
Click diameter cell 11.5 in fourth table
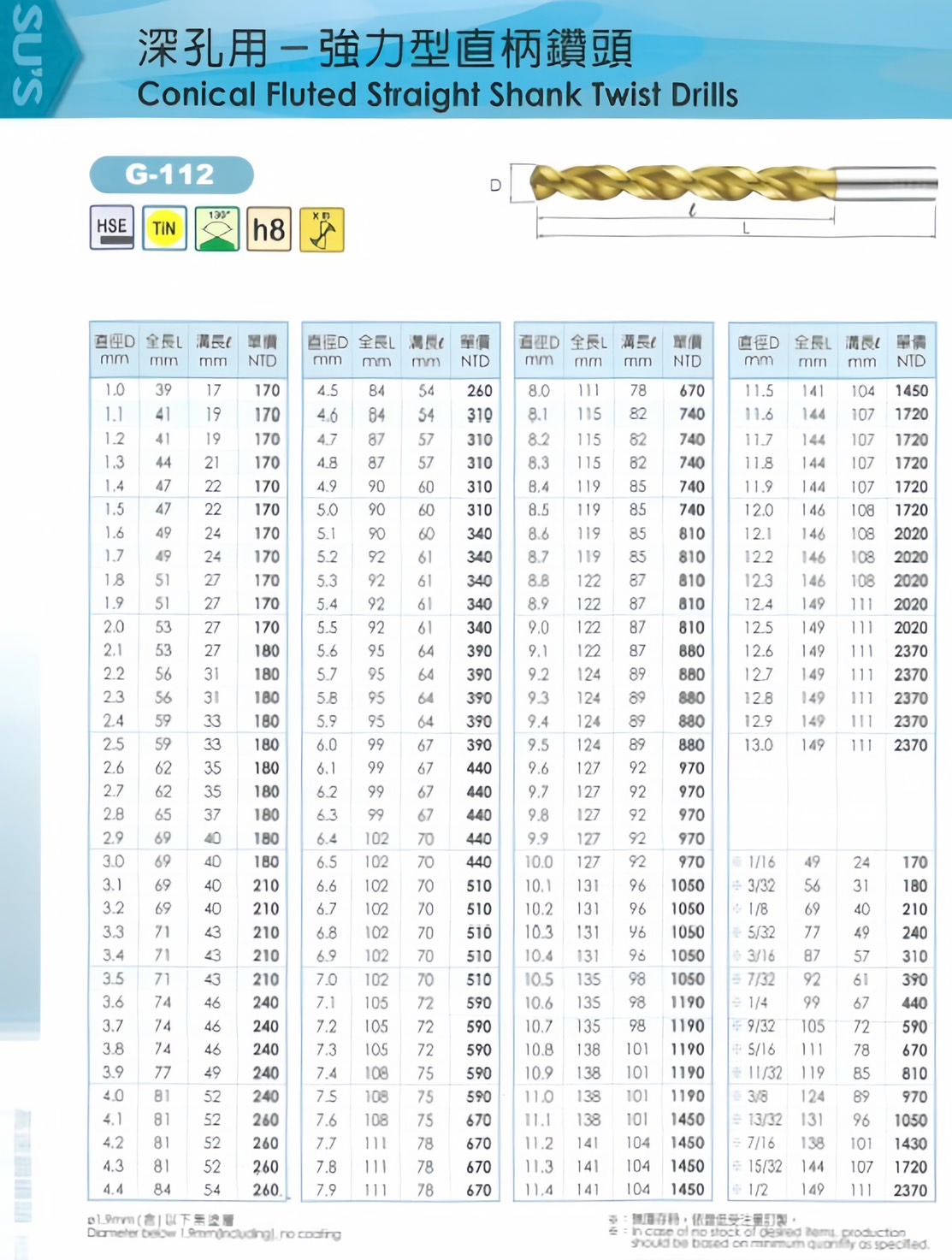[x=759, y=391]
